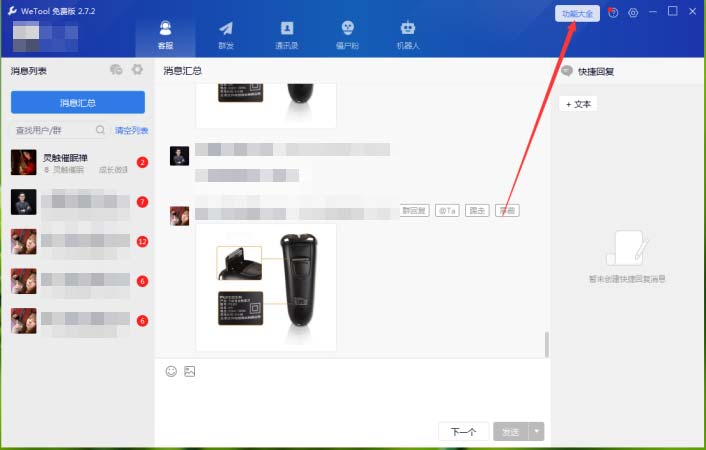The height and width of the screenshot is (450, 706).
Task: Click the 屏蔽 button on the message
Action: click(x=507, y=211)
